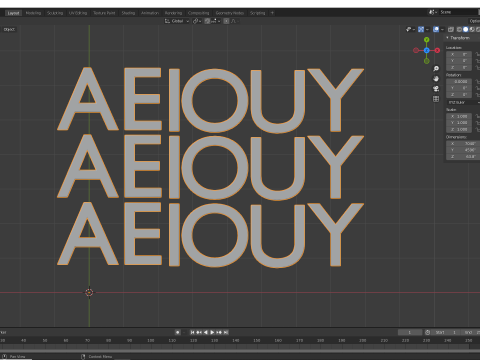Jump to next keyframe

click(x=219, y=332)
